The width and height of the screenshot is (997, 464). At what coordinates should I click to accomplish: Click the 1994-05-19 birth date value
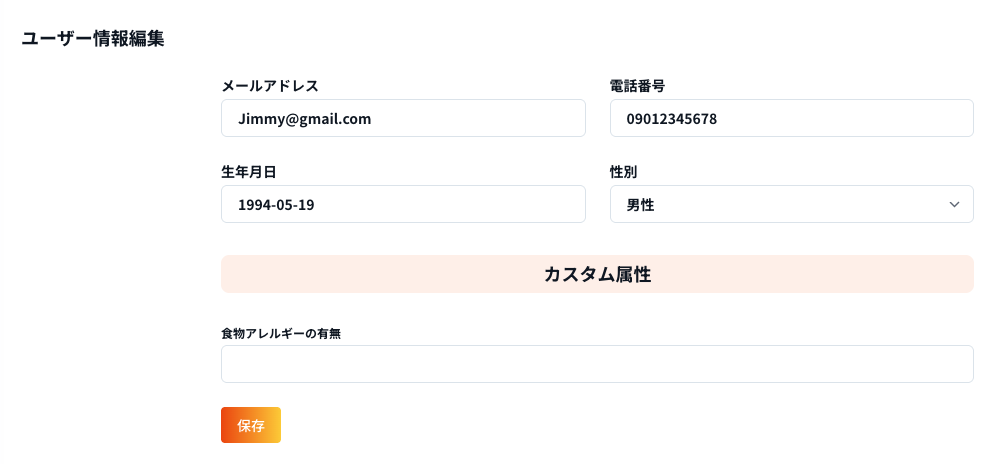click(x=284, y=204)
